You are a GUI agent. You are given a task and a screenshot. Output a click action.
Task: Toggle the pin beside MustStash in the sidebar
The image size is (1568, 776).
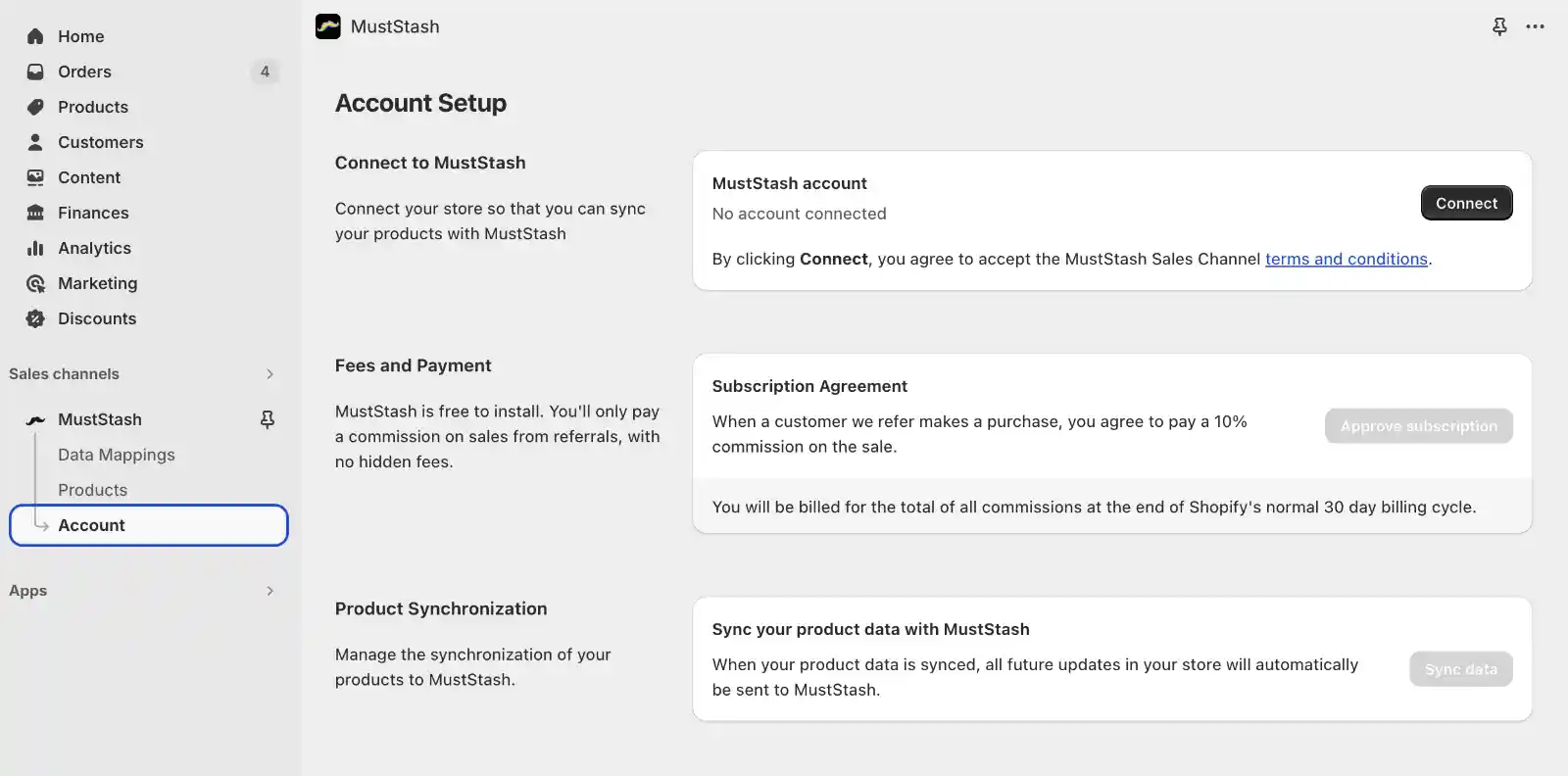click(267, 419)
